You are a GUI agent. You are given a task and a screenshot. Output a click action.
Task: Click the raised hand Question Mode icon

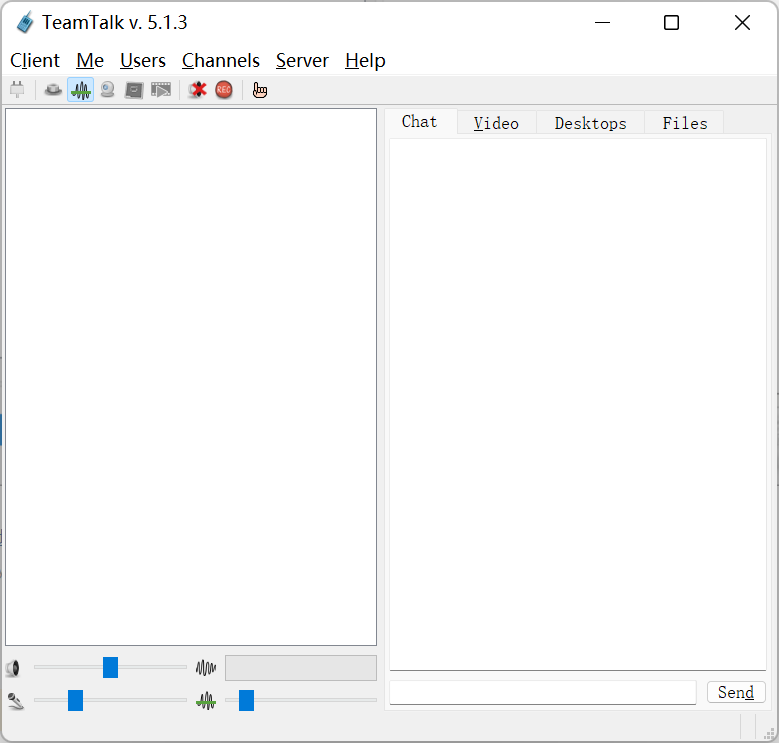pos(260,90)
